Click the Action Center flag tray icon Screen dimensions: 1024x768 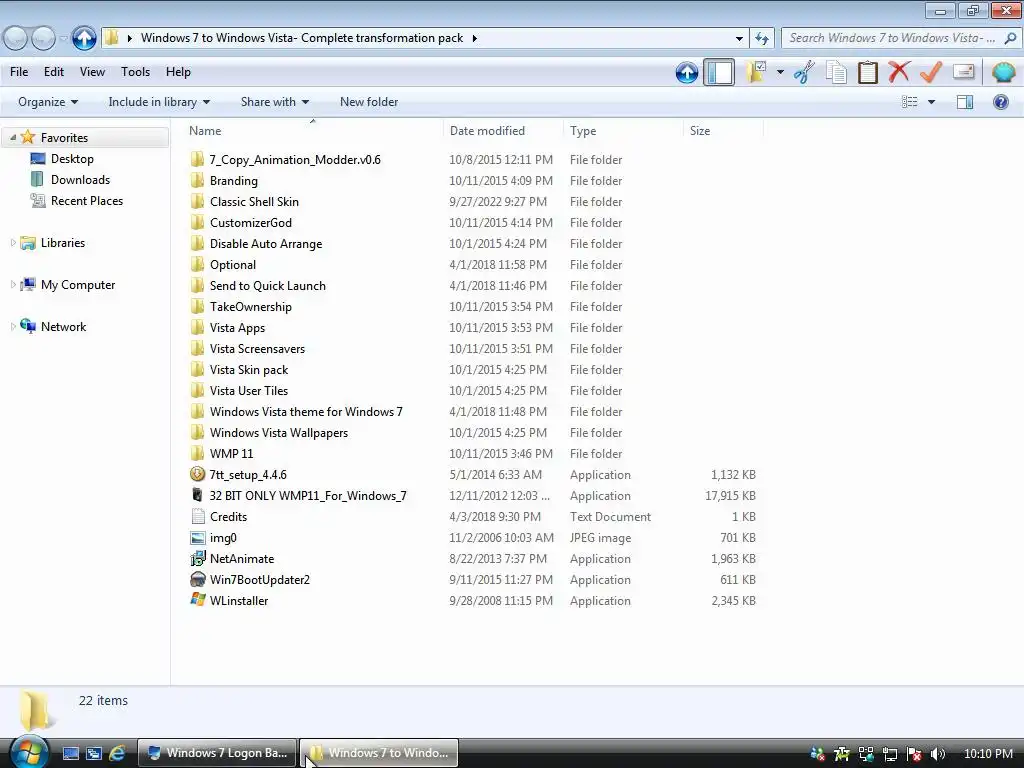[x=914, y=754]
